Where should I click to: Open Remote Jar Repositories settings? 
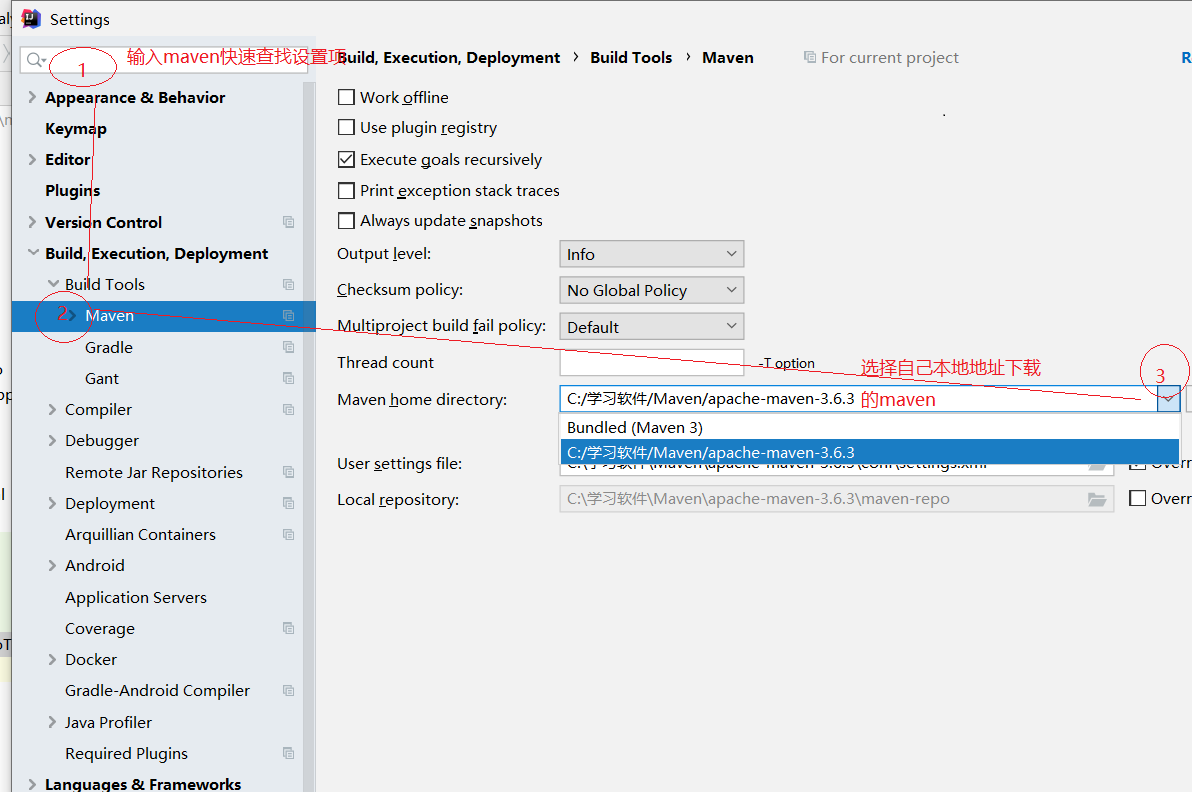tap(154, 473)
